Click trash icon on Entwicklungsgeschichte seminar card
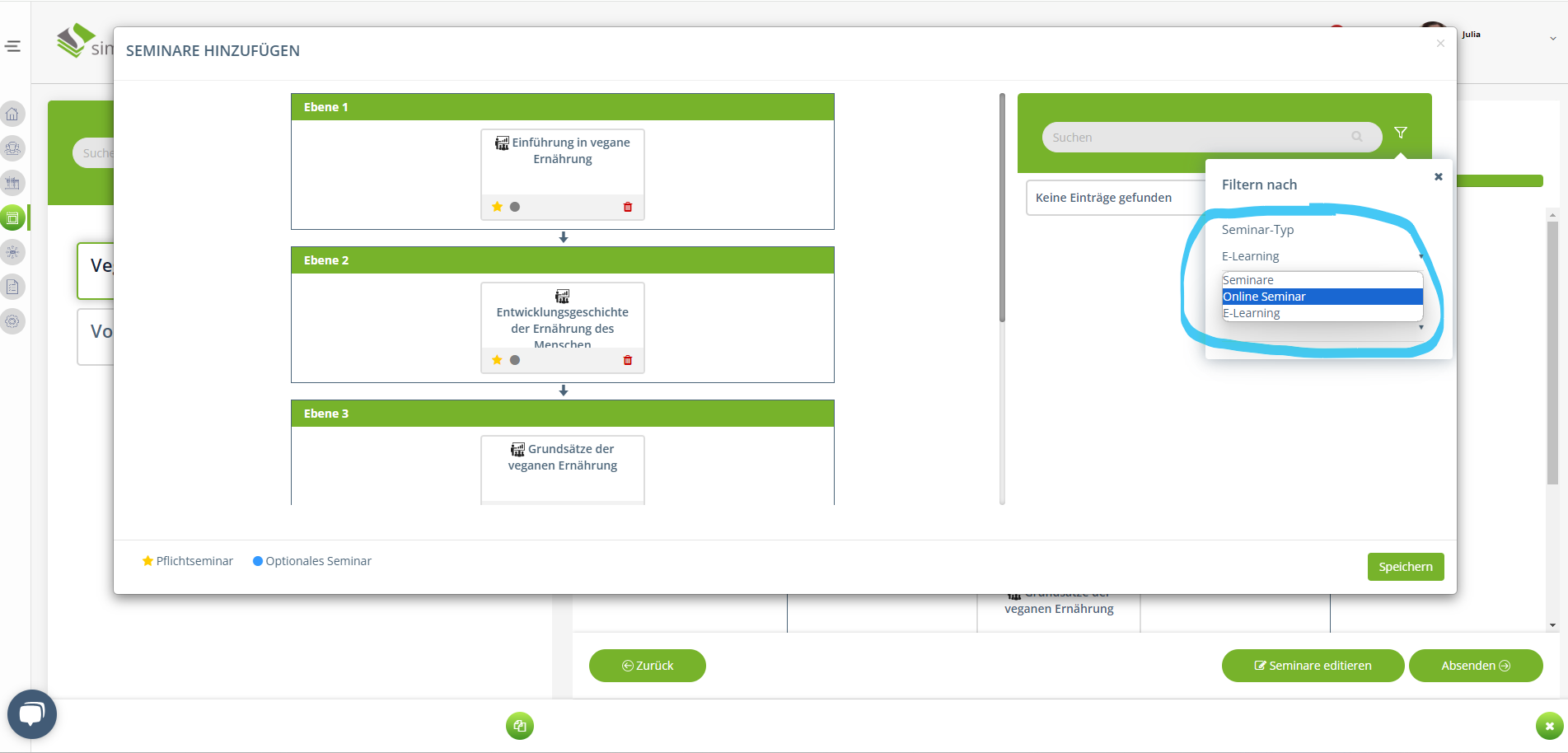Screen dimensions: 1568x753 click(x=627, y=360)
